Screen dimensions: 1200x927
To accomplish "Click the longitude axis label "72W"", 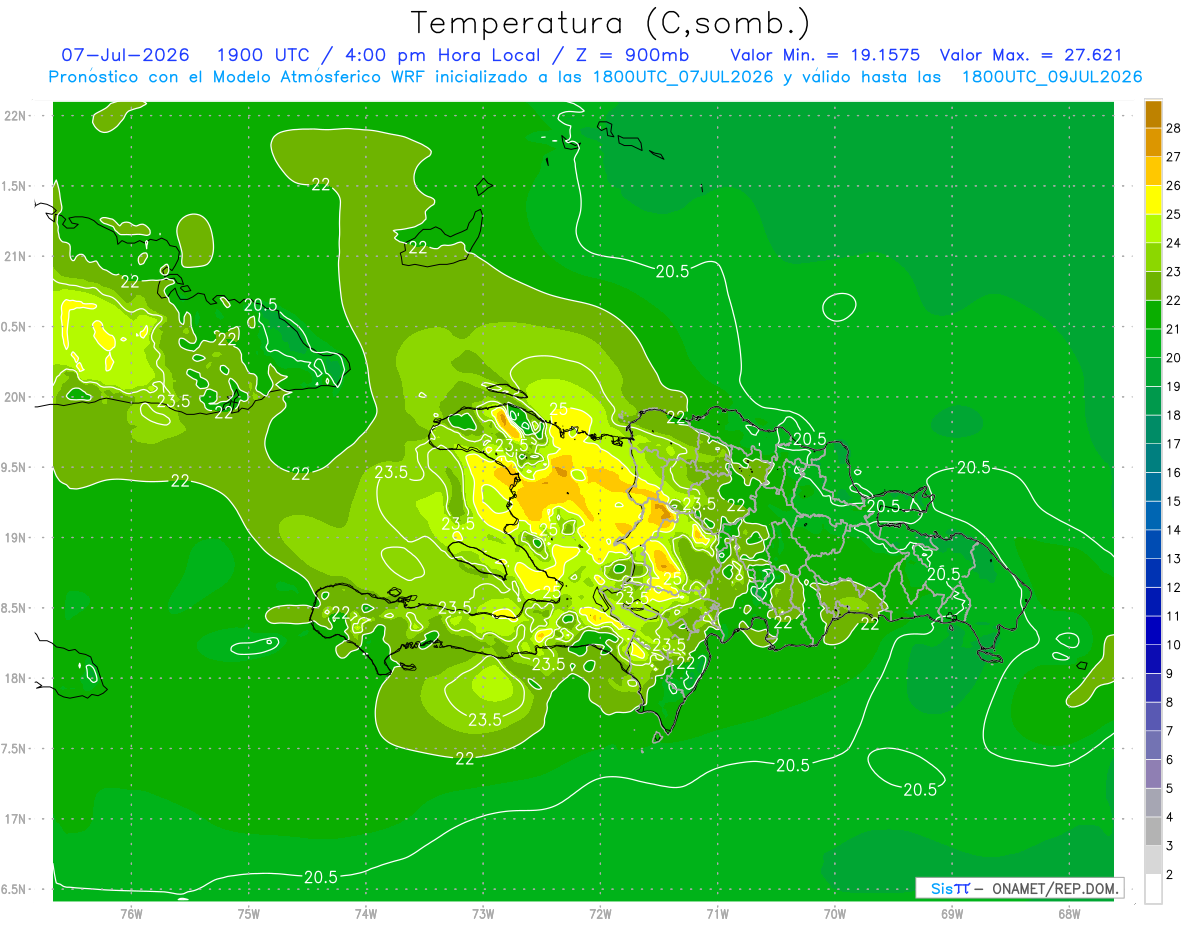I will (x=600, y=913).
